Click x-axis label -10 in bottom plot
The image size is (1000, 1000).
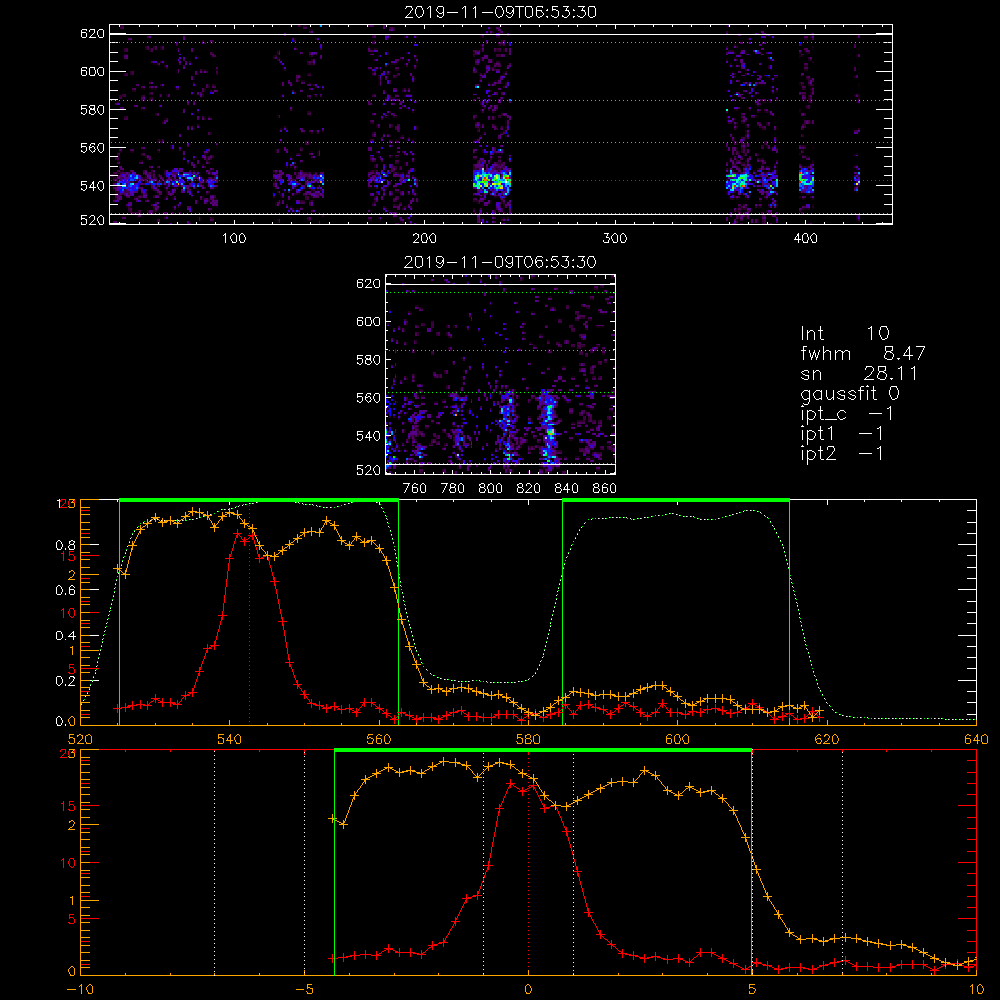80,990
